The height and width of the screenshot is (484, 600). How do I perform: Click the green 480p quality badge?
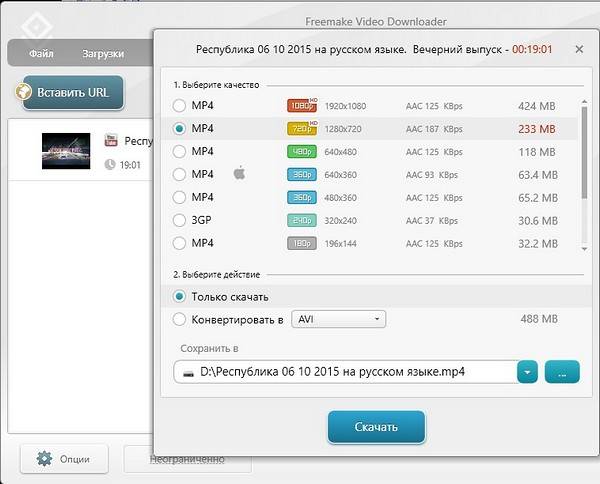click(x=302, y=152)
